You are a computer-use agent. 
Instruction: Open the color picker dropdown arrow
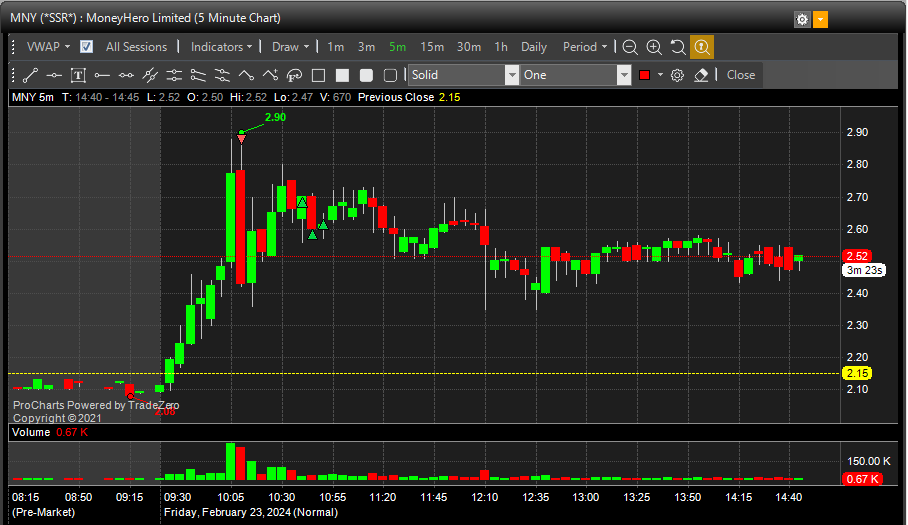[x=660, y=75]
